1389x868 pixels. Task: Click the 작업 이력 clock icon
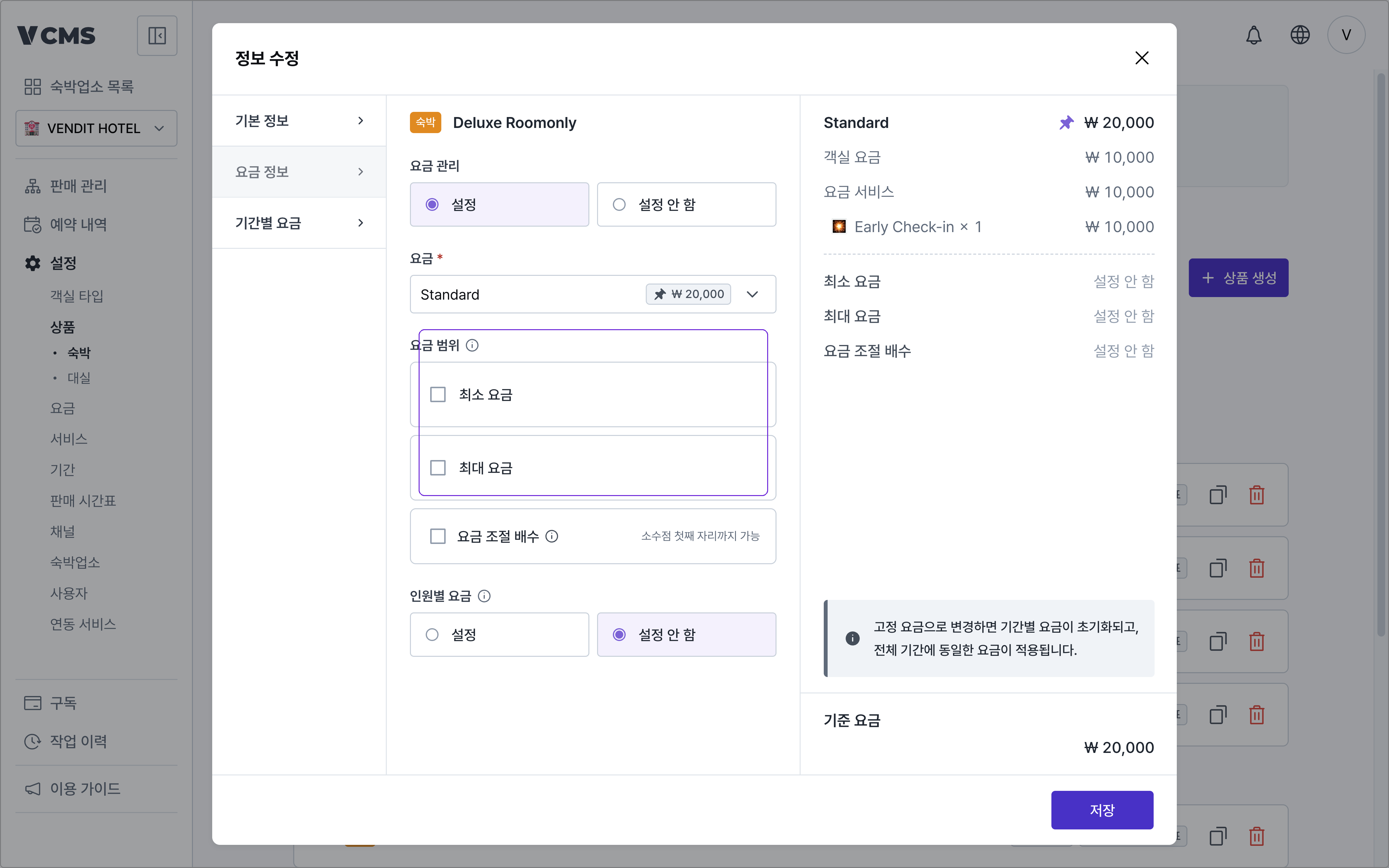point(33,741)
